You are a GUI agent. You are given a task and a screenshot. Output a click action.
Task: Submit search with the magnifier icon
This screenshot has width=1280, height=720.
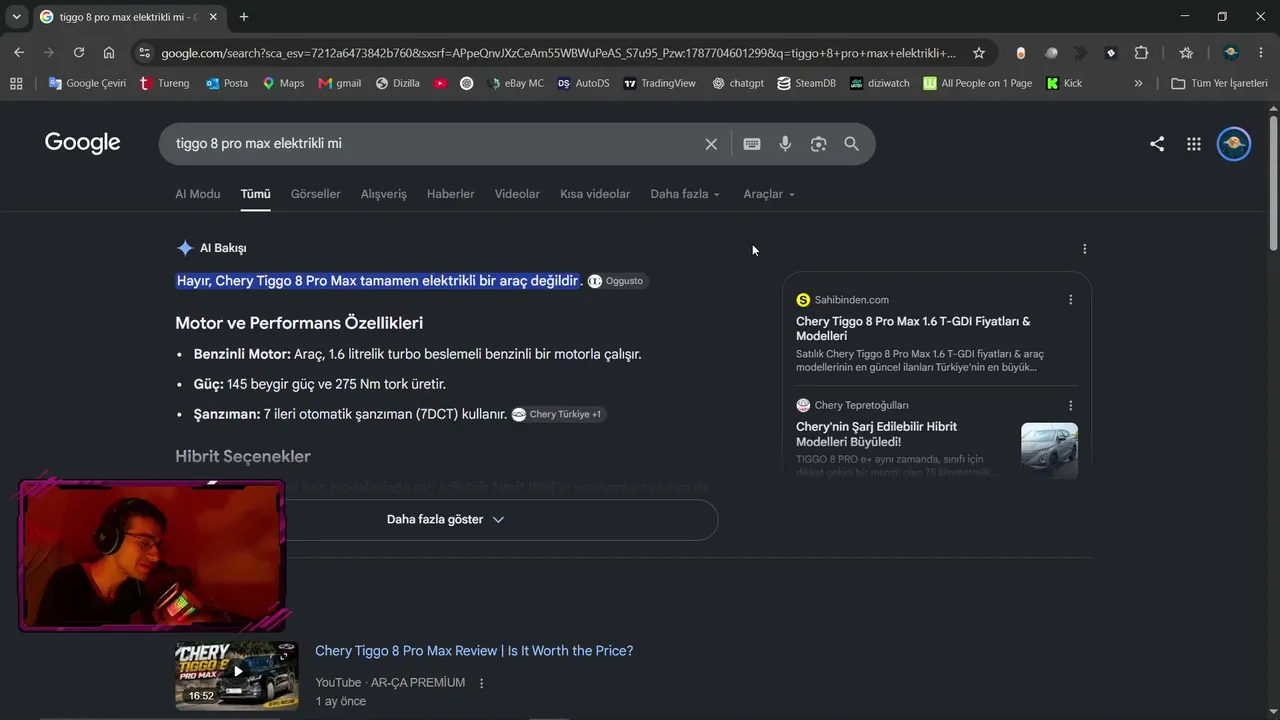(851, 144)
